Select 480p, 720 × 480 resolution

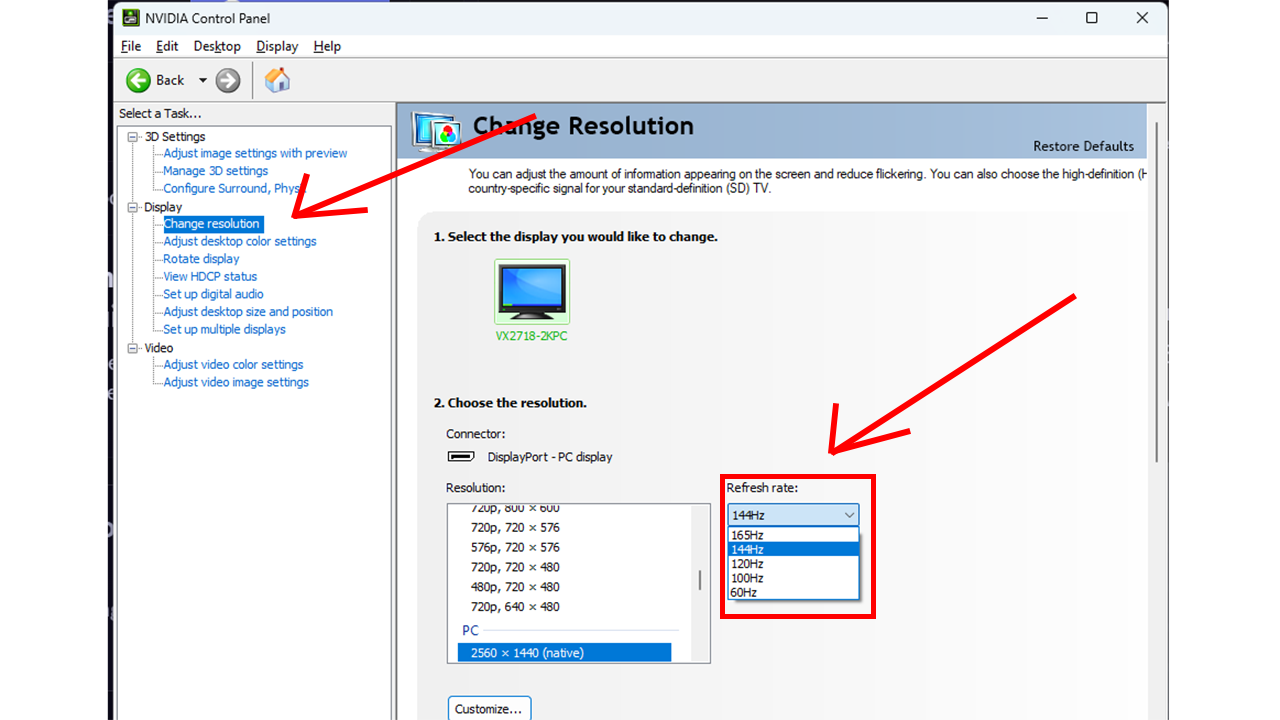click(x=515, y=587)
